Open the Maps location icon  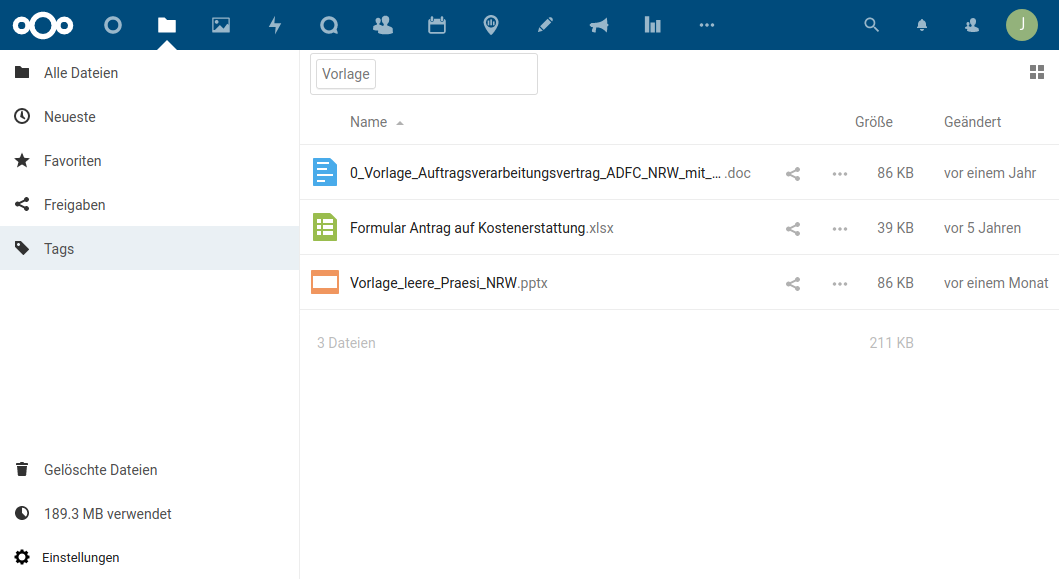491,25
